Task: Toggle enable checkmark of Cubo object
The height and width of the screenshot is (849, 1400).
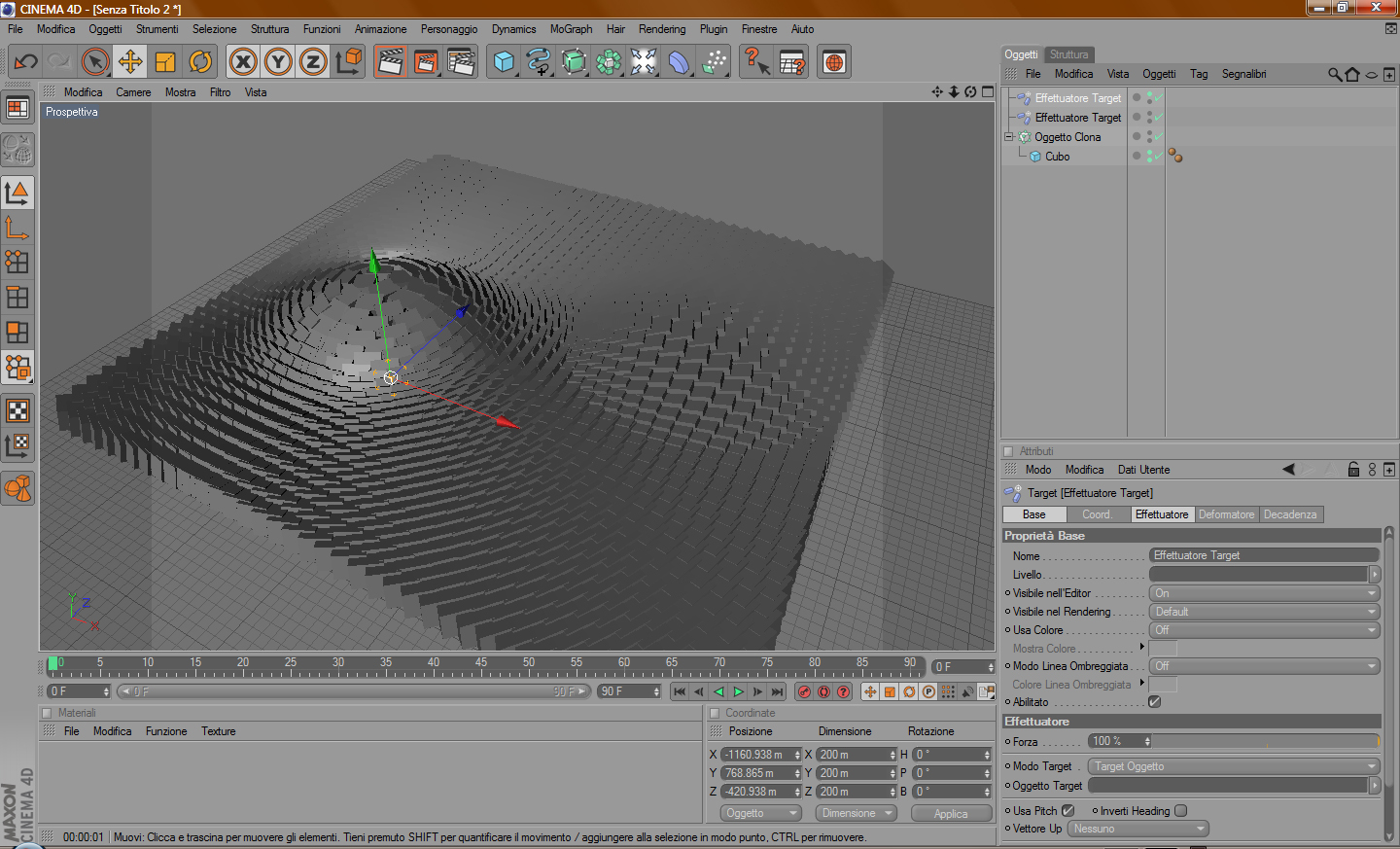Action: [x=1158, y=157]
